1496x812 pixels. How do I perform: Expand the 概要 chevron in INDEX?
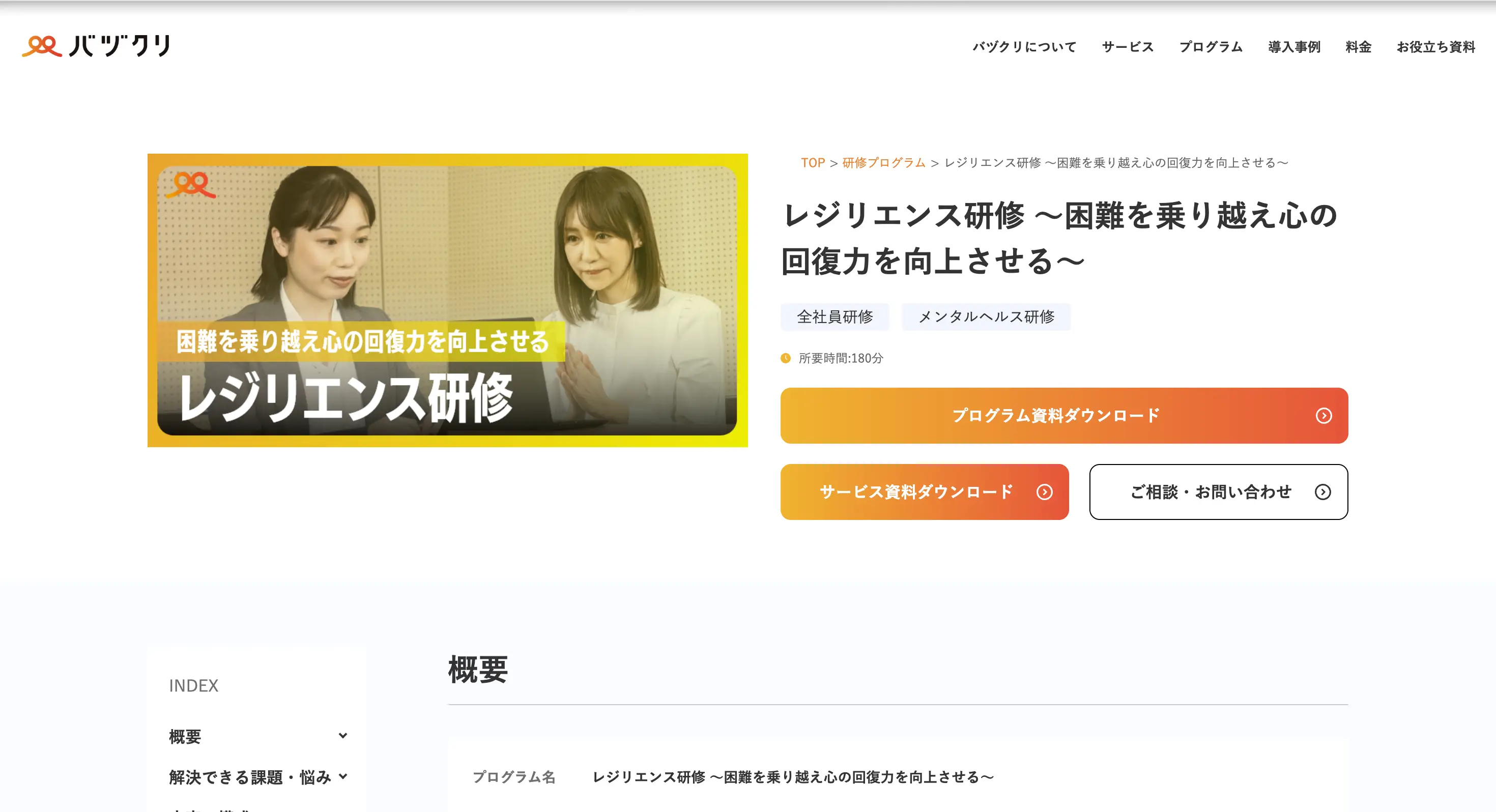[x=342, y=736]
